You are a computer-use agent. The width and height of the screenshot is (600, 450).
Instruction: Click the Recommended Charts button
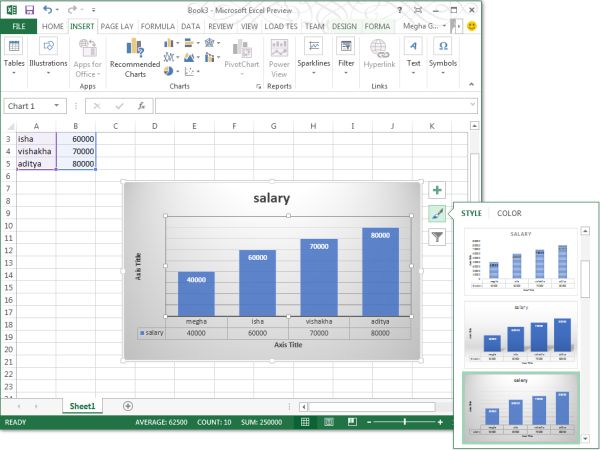click(x=135, y=58)
